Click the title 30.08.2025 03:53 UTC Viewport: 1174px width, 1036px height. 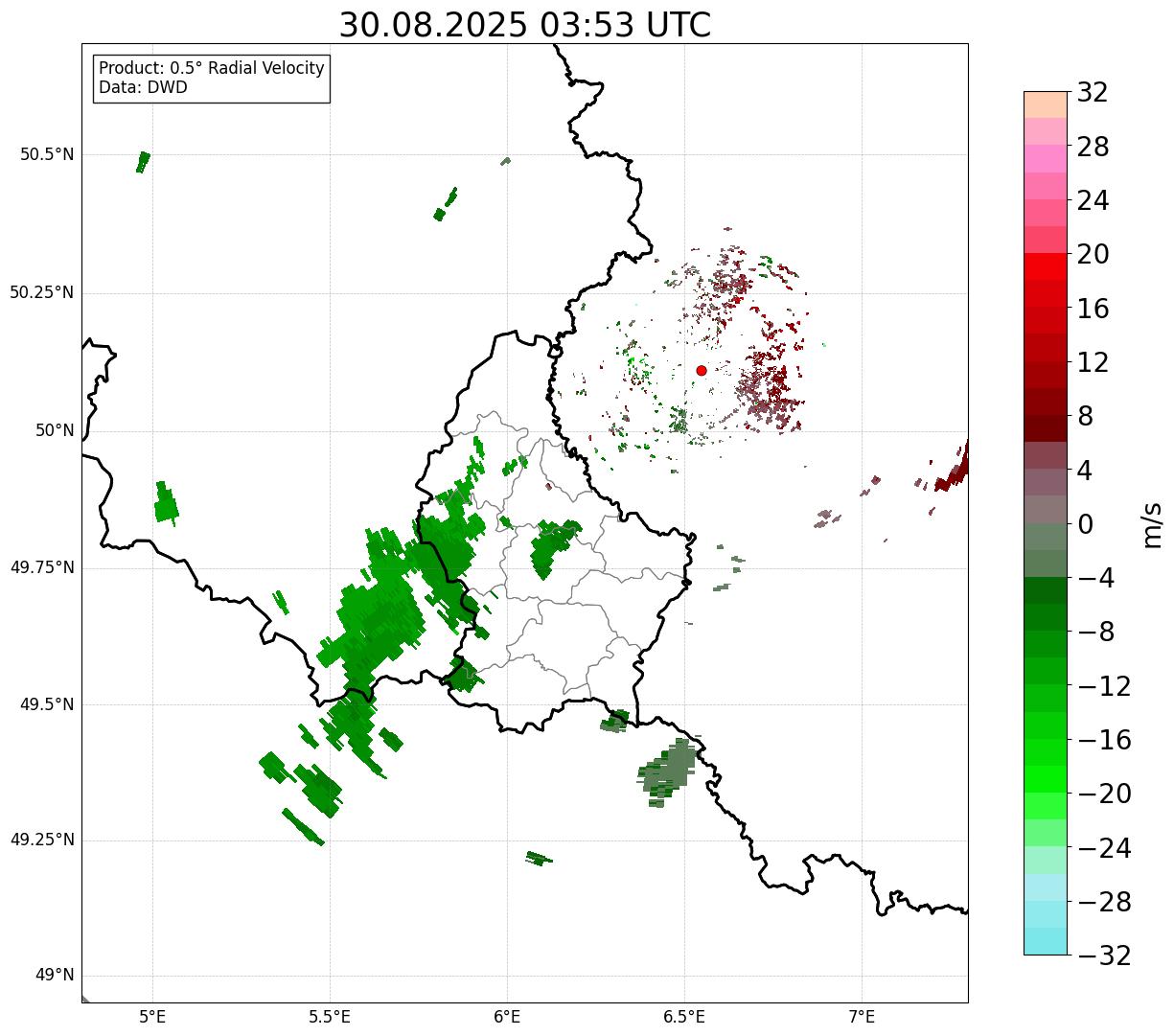point(525,25)
